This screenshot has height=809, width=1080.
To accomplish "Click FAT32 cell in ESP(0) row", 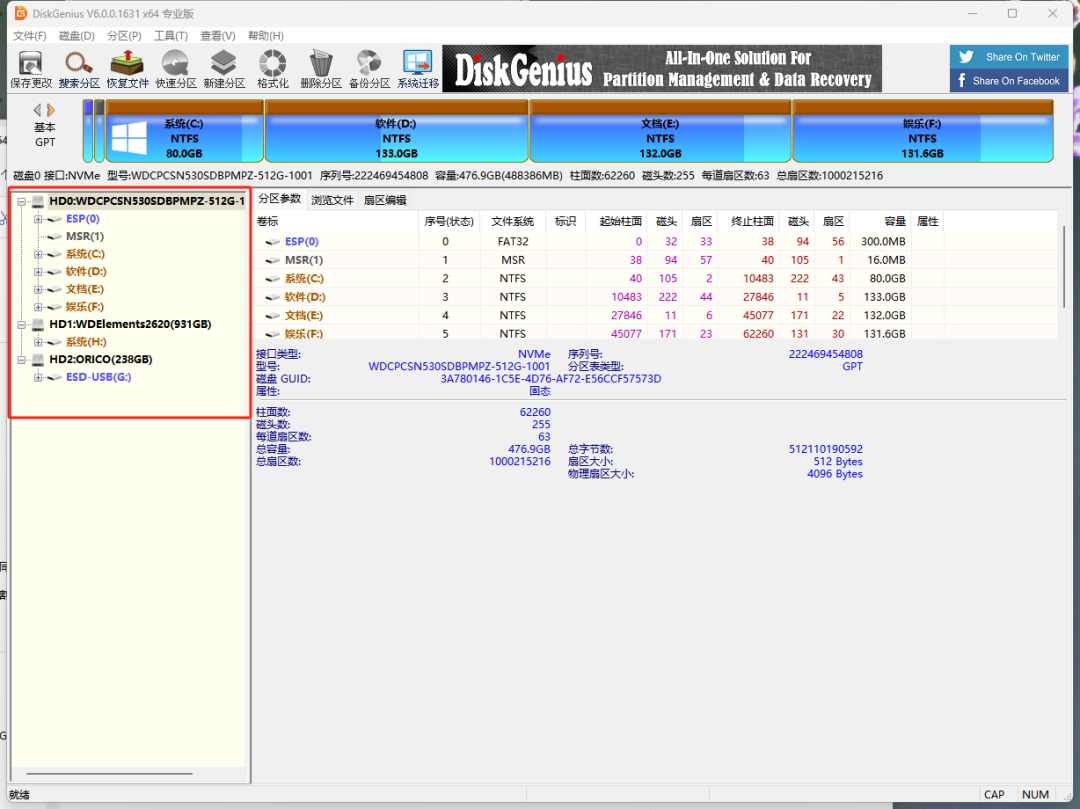I will click(x=513, y=242).
